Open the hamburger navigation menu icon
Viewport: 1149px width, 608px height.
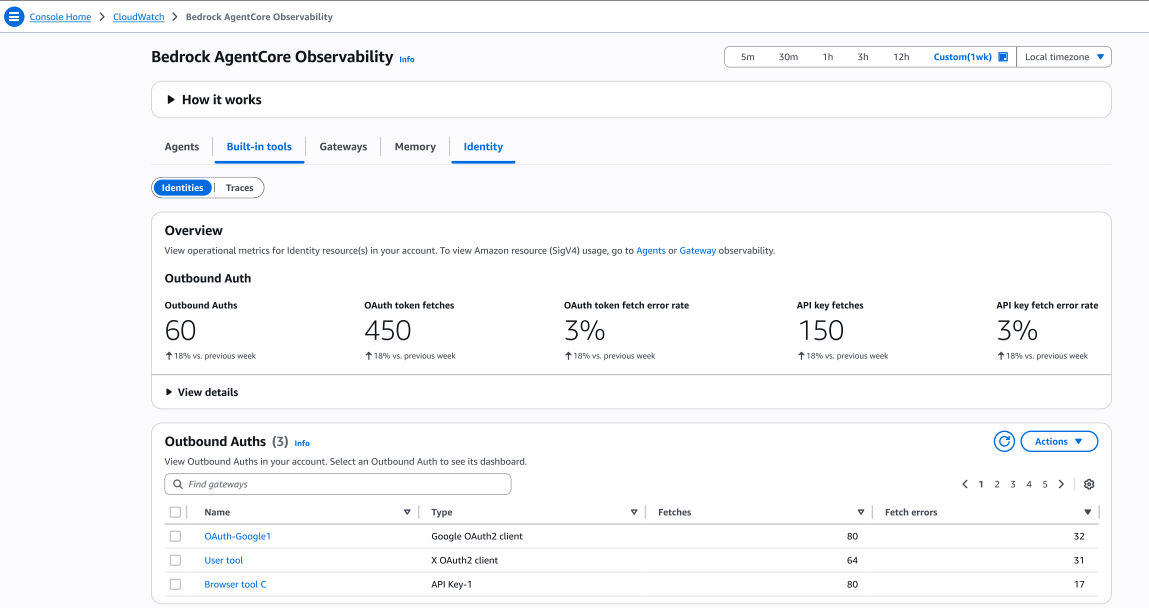(x=14, y=17)
